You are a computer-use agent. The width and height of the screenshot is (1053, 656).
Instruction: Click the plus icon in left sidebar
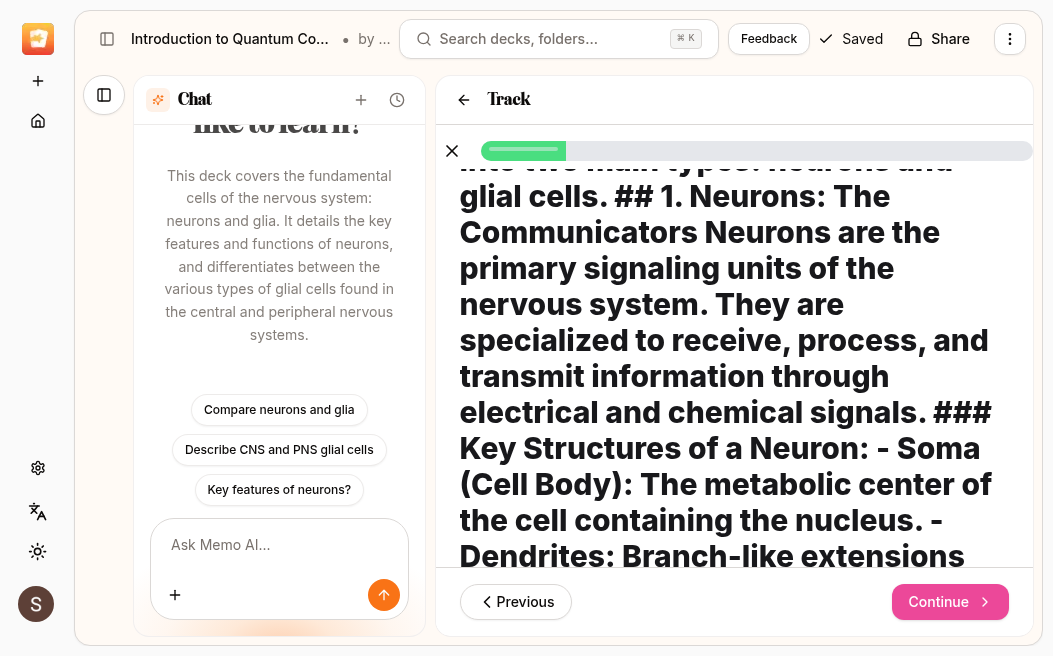pos(38,81)
